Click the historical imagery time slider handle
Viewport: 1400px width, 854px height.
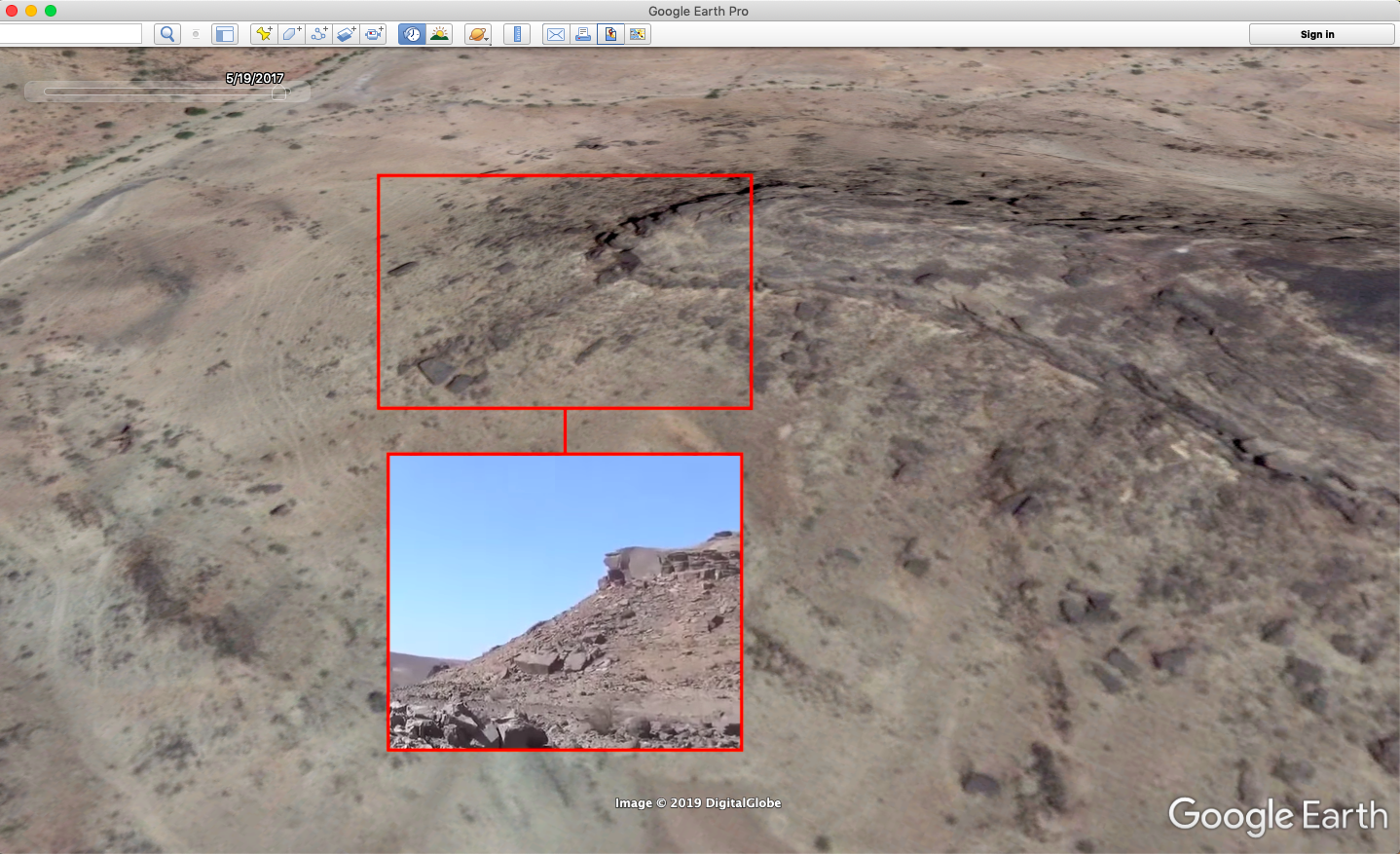click(x=279, y=93)
